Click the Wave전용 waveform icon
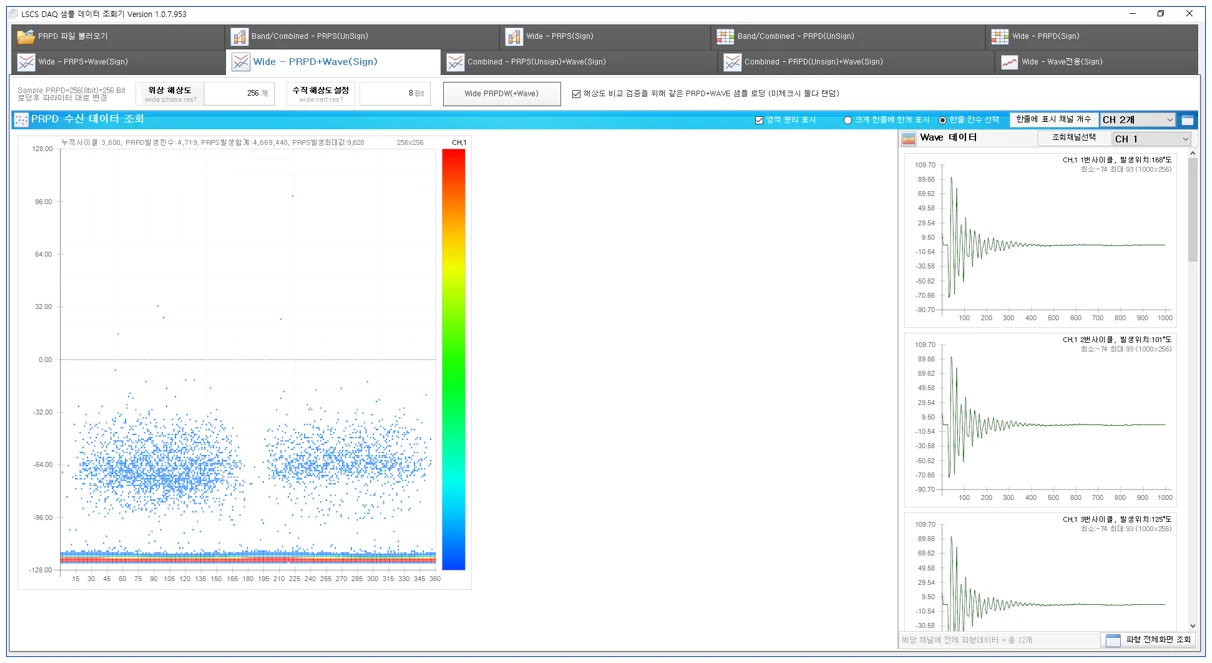 pyautogui.click(x=1009, y=62)
